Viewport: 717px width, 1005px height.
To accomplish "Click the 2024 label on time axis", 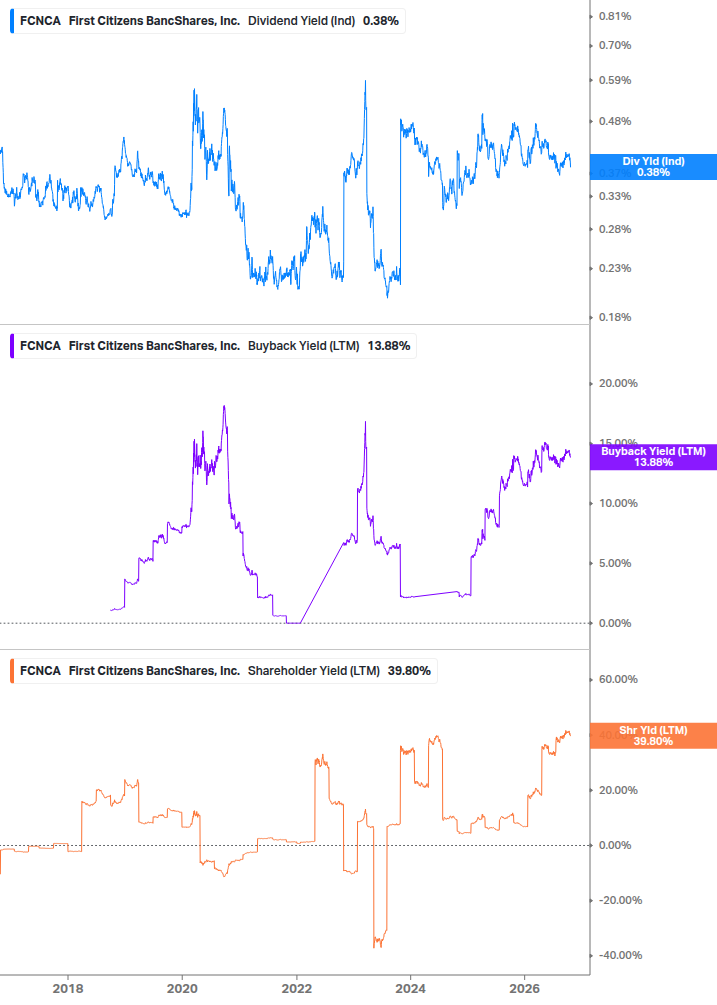I will tap(411, 988).
